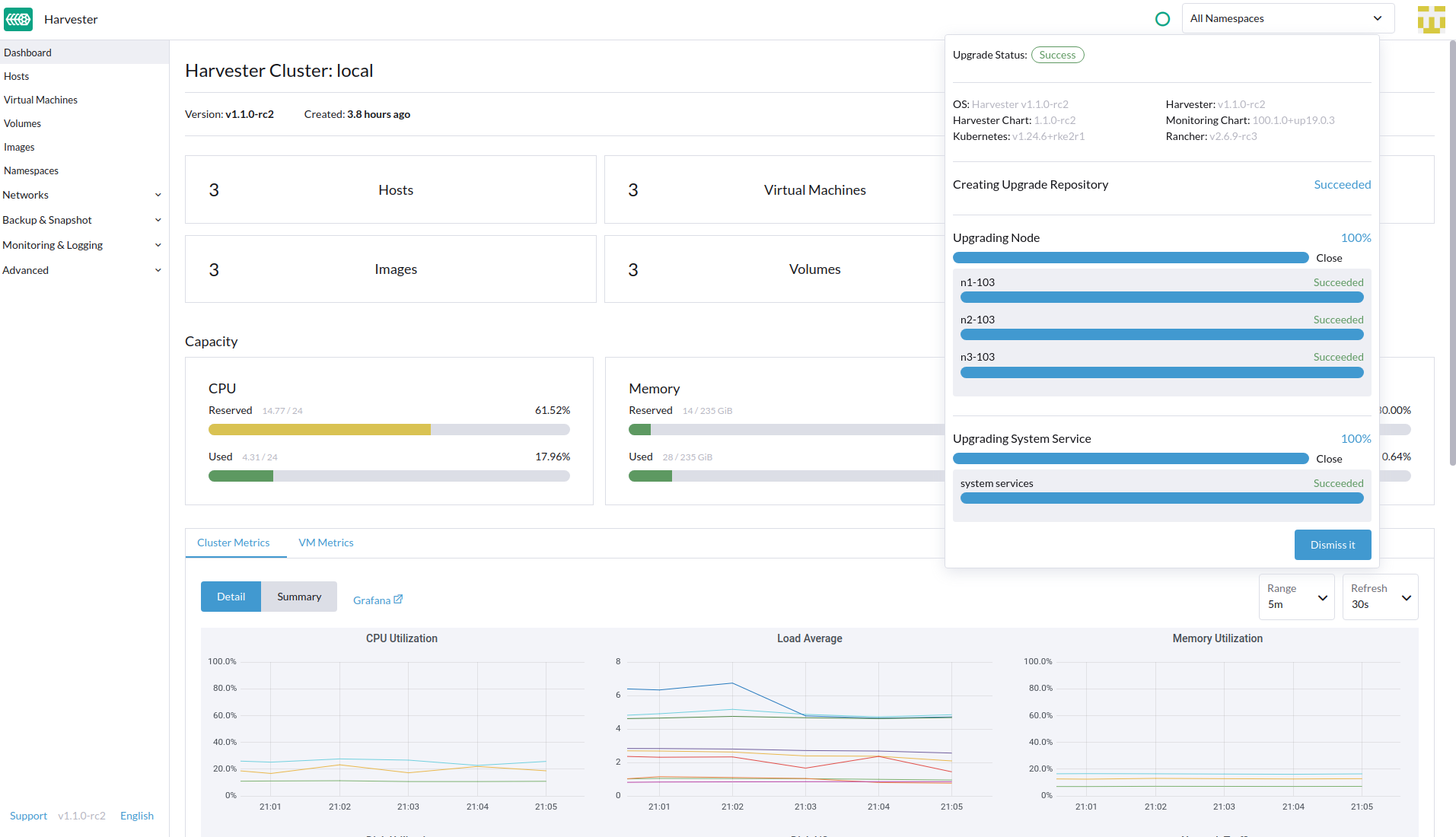Click the system services progress bar

(1161, 498)
